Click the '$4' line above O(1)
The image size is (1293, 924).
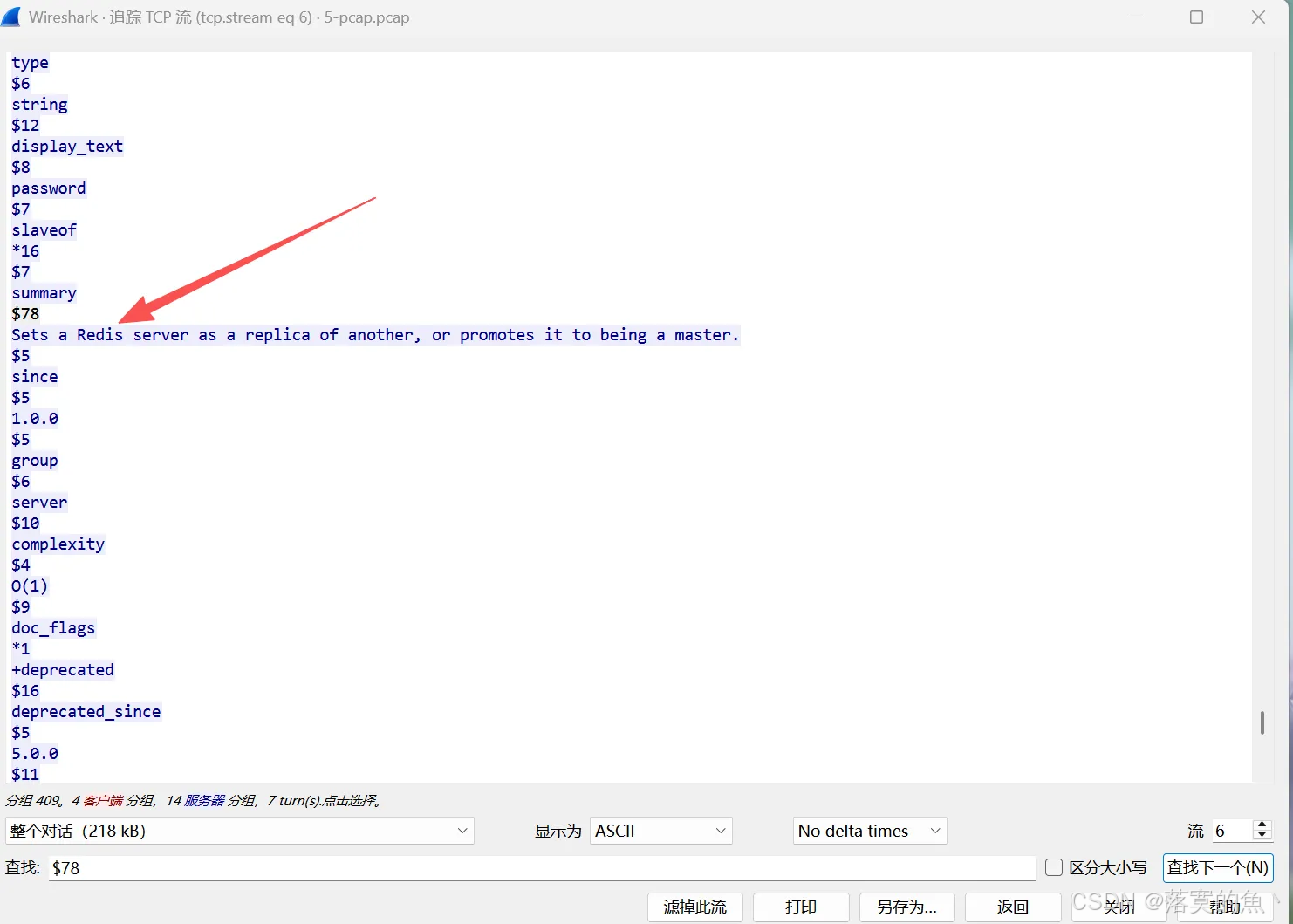(x=21, y=565)
